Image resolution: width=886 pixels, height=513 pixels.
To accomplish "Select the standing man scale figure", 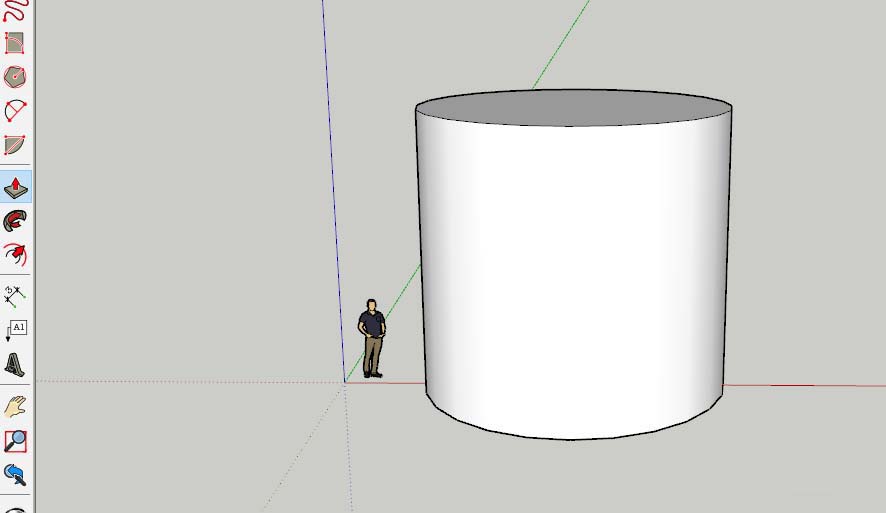I will 372,338.
